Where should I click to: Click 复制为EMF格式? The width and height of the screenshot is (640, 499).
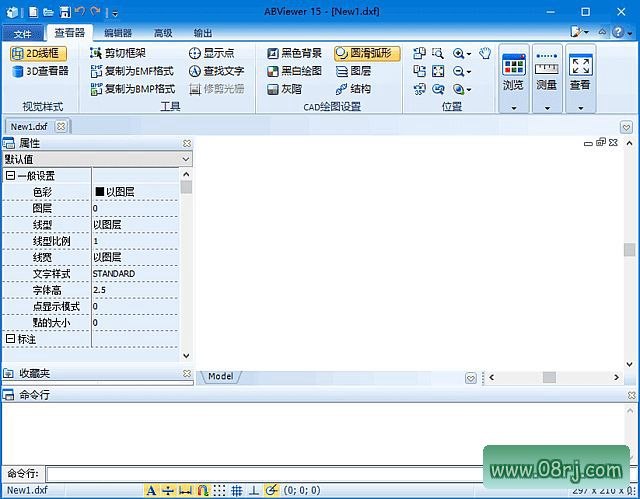point(132,71)
